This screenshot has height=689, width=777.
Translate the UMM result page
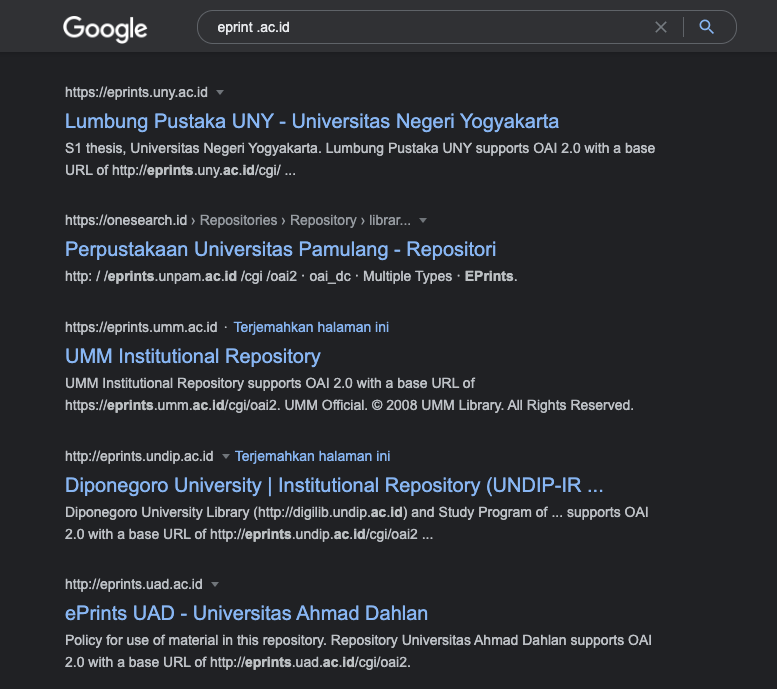pyautogui.click(x=311, y=327)
